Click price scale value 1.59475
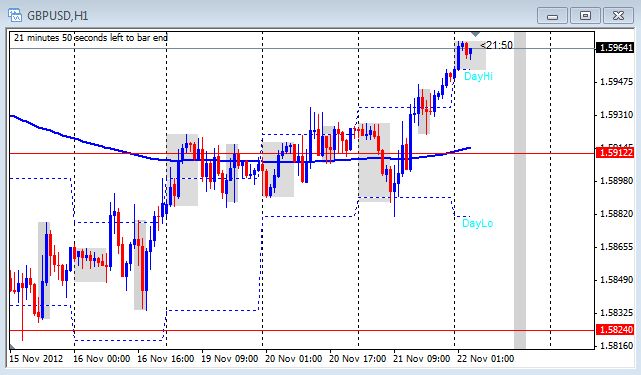The height and width of the screenshot is (375, 641). point(616,82)
